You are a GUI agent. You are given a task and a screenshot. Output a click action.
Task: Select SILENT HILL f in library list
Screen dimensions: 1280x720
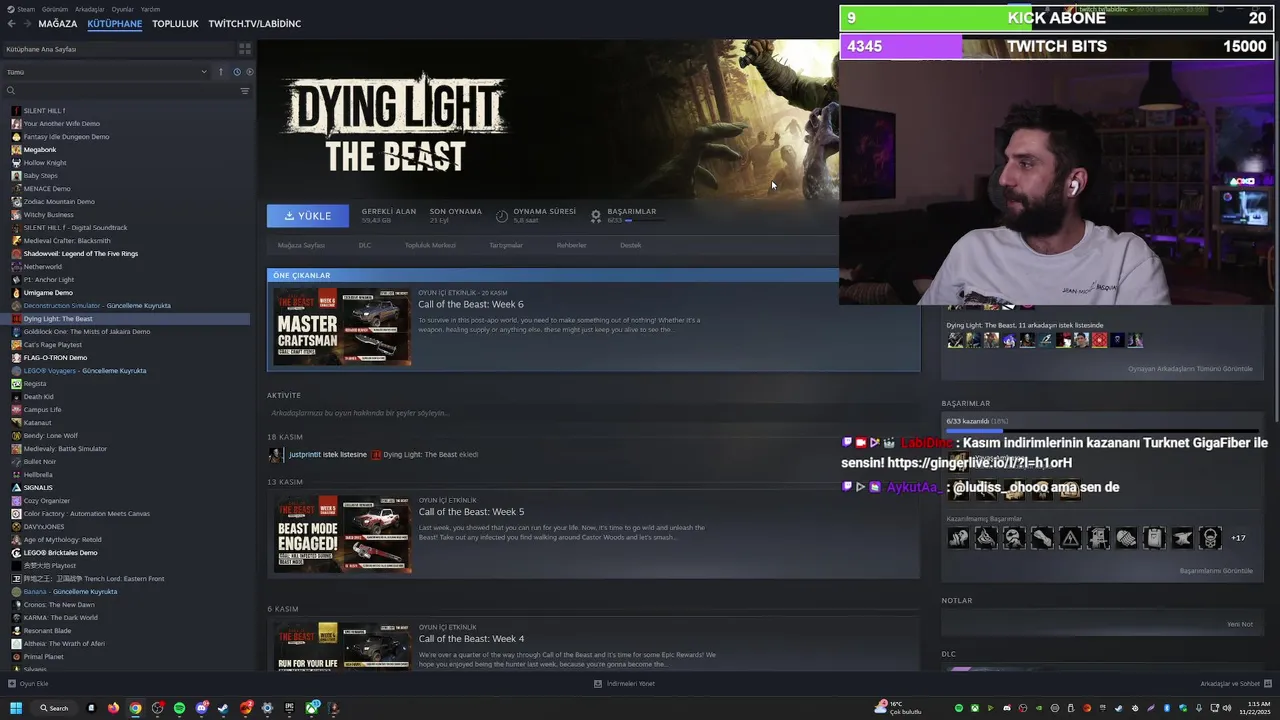pyautogui.click(x=44, y=111)
